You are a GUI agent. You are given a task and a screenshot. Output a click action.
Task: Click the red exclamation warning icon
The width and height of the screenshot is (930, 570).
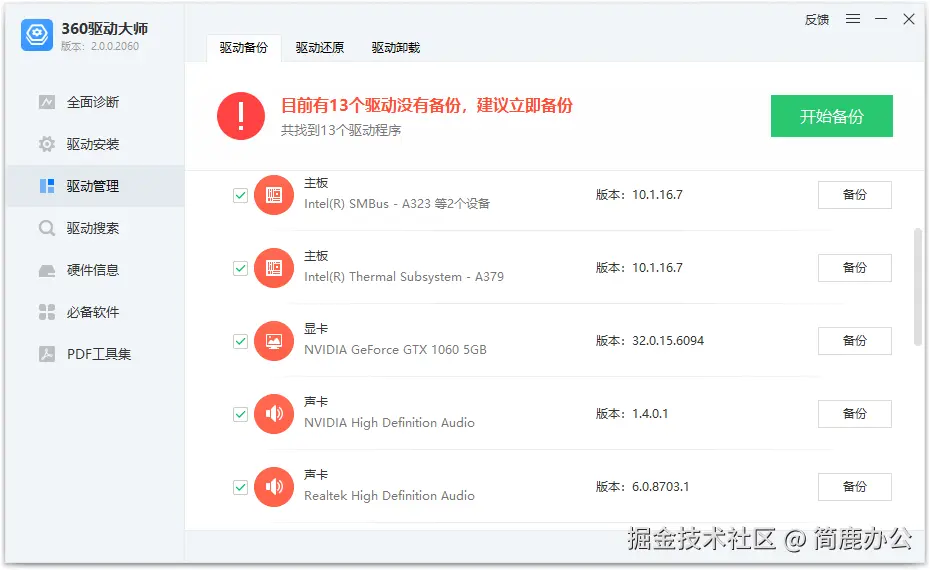point(241,116)
